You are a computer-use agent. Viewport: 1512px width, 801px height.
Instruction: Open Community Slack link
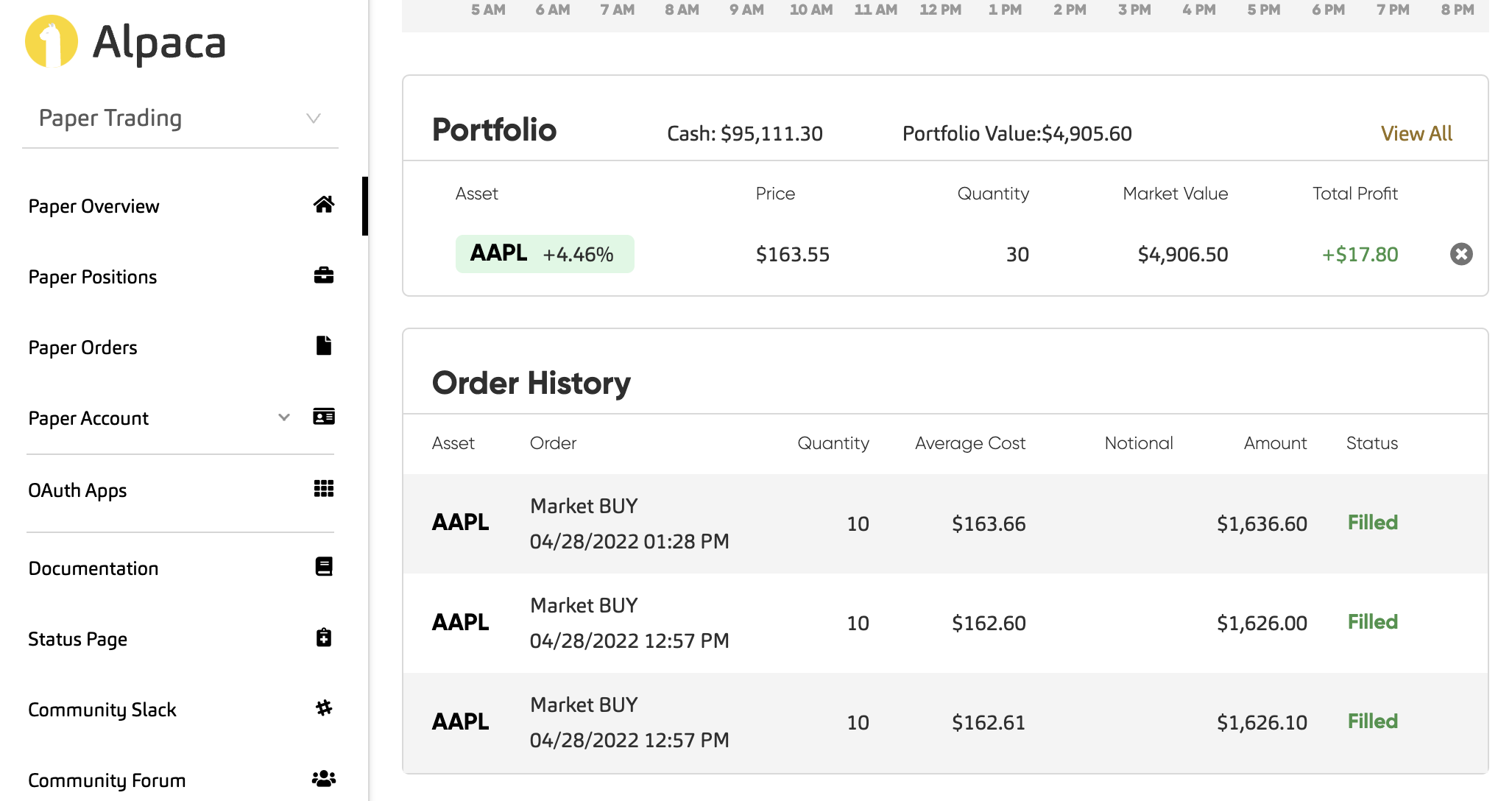click(x=102, y=710)
